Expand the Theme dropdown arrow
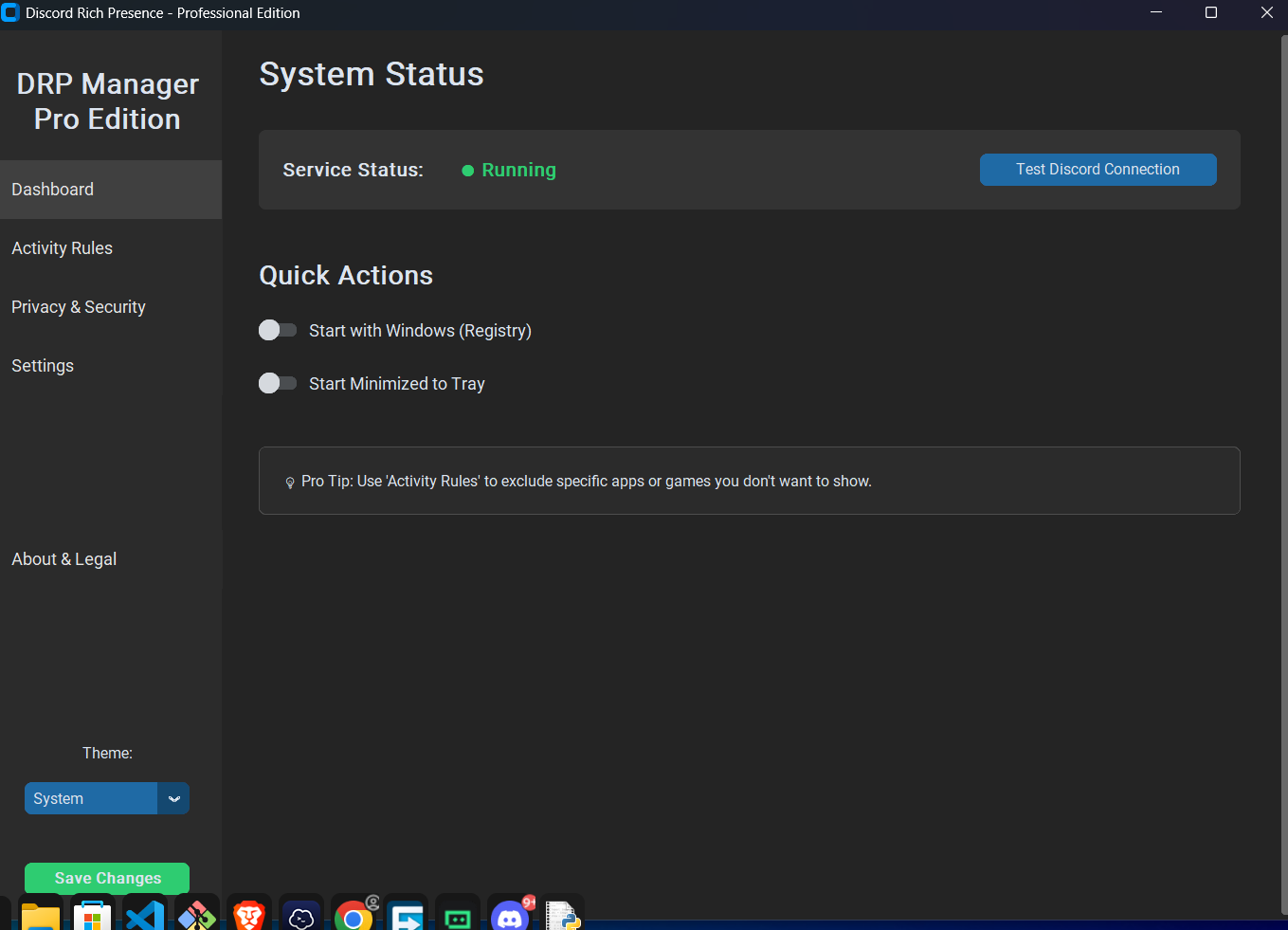This screenshot has height=930, width=1288. (173, 798)
